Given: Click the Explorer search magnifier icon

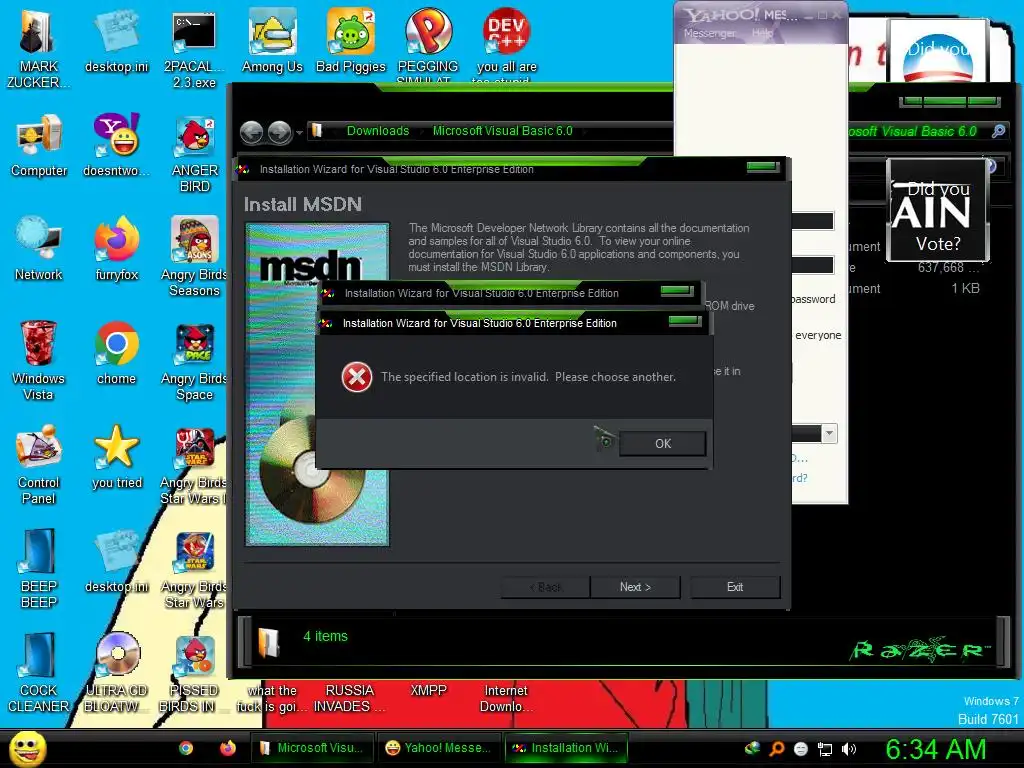Looking at the screenshot, I should click(x=998, y=131).
